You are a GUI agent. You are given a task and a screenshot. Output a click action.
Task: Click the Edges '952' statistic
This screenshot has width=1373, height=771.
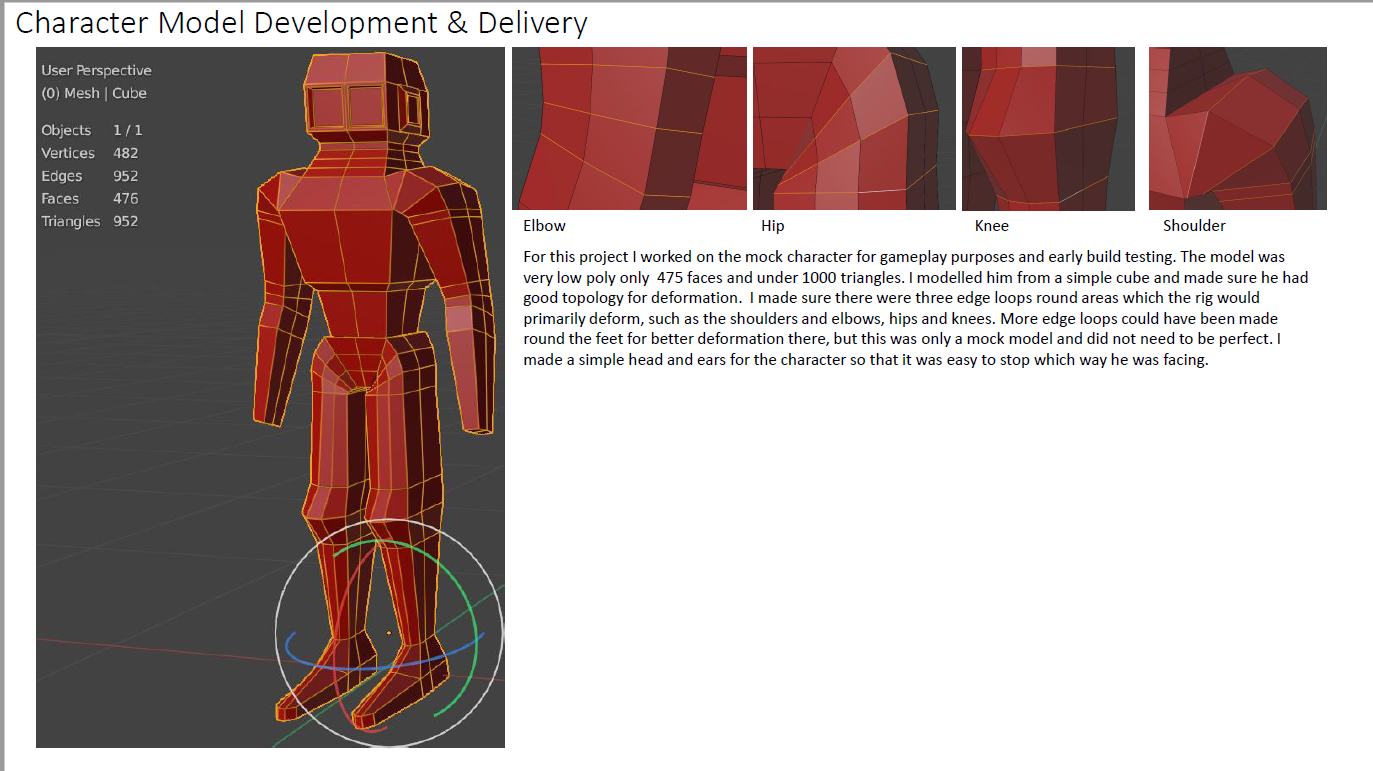(125, 176)
